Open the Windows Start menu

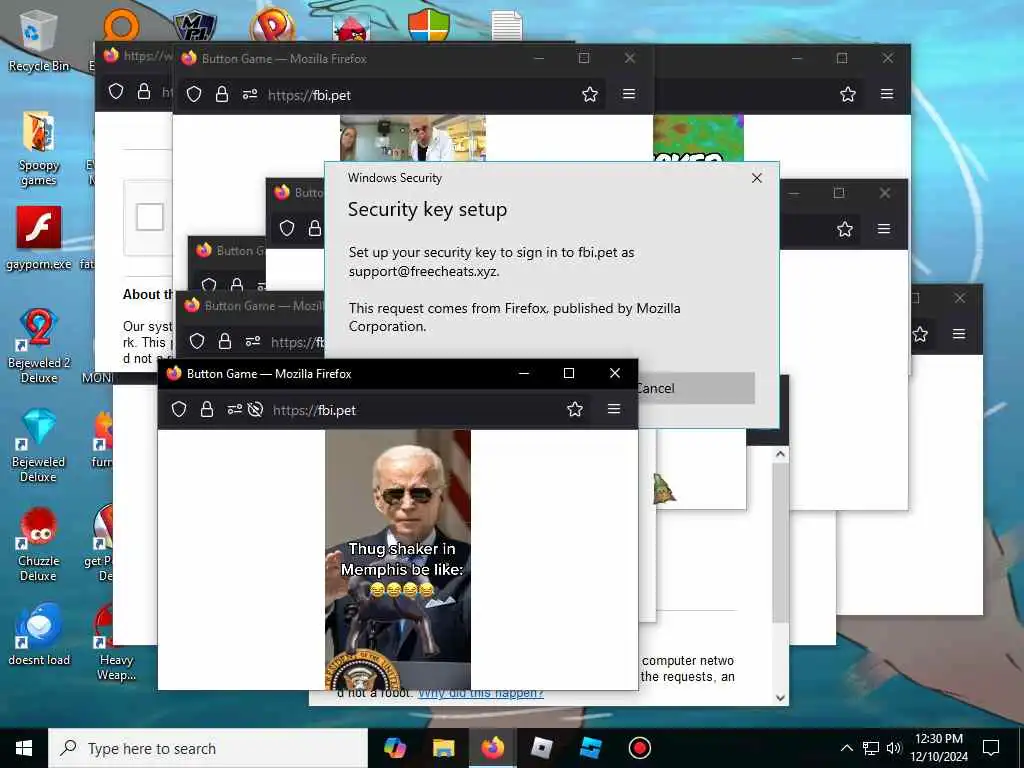24,748
